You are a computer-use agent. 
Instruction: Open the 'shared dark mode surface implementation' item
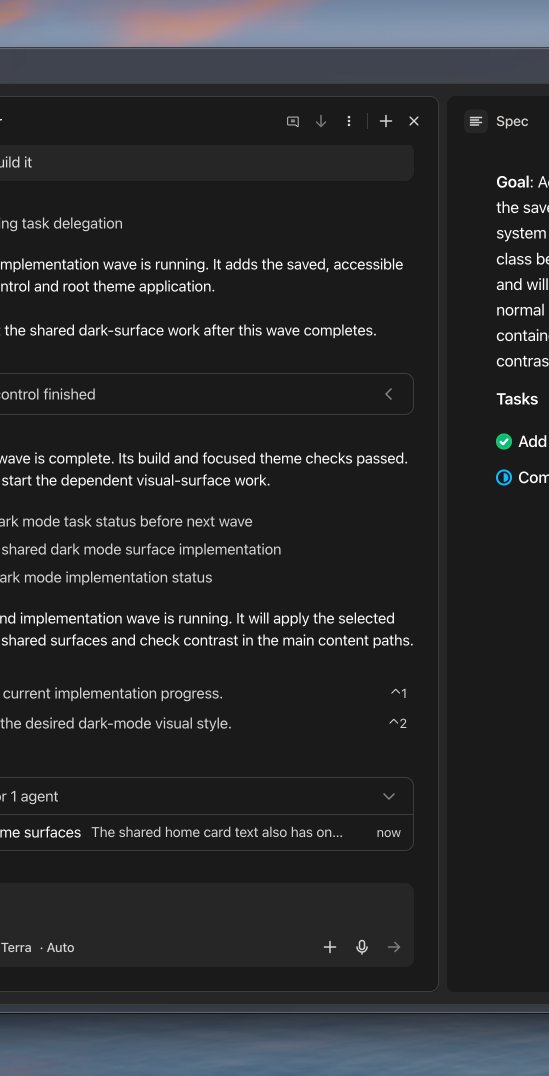(x=141, y=550)
